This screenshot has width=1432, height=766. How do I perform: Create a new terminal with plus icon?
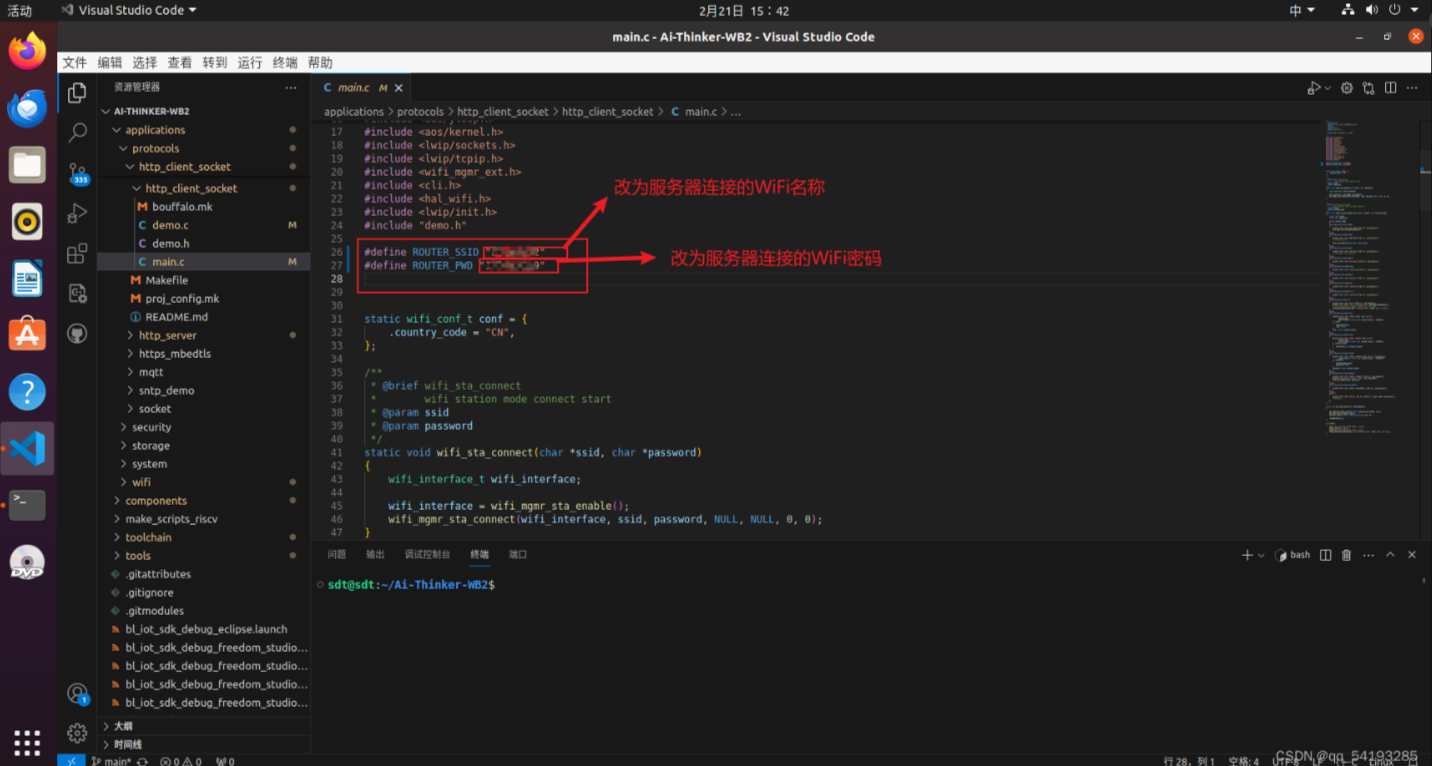coord(1247,555)
